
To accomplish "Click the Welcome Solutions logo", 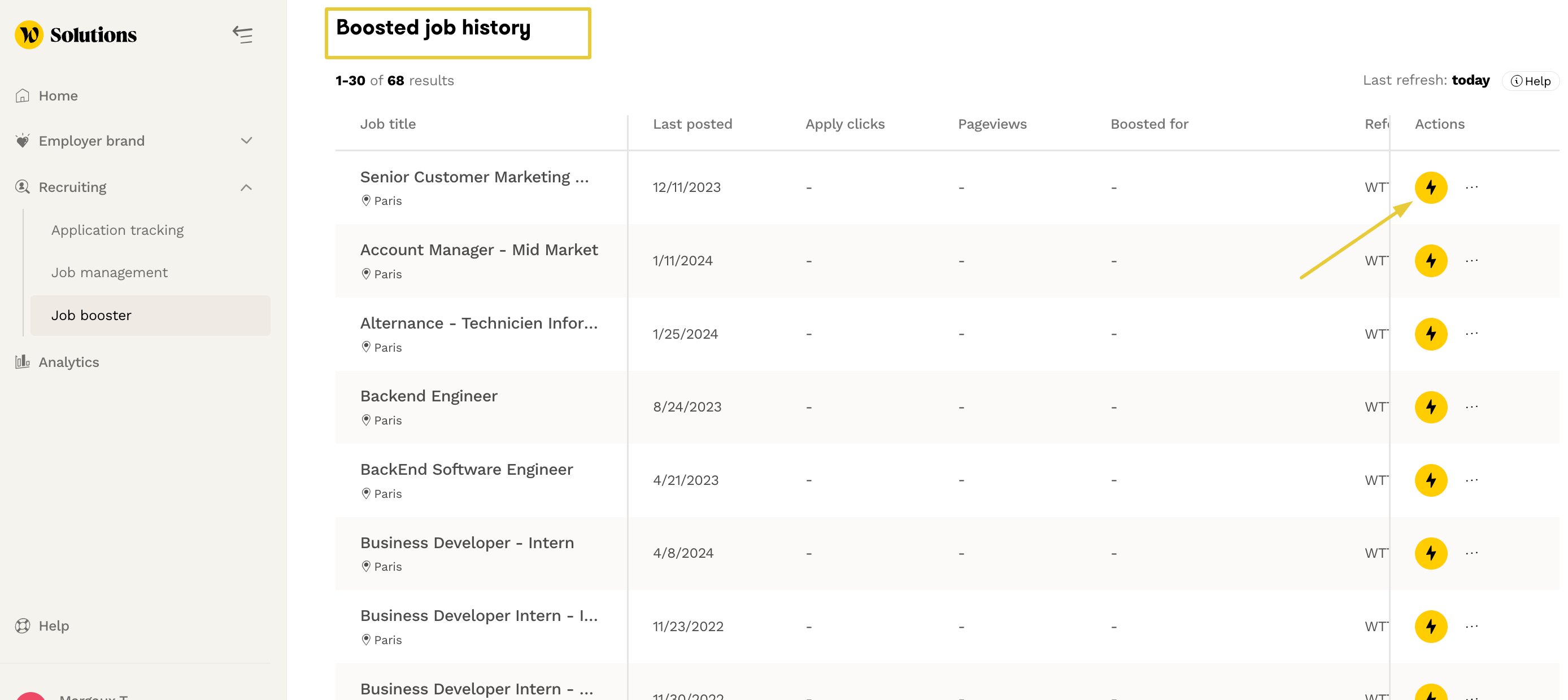I will [x=76, y=34].
